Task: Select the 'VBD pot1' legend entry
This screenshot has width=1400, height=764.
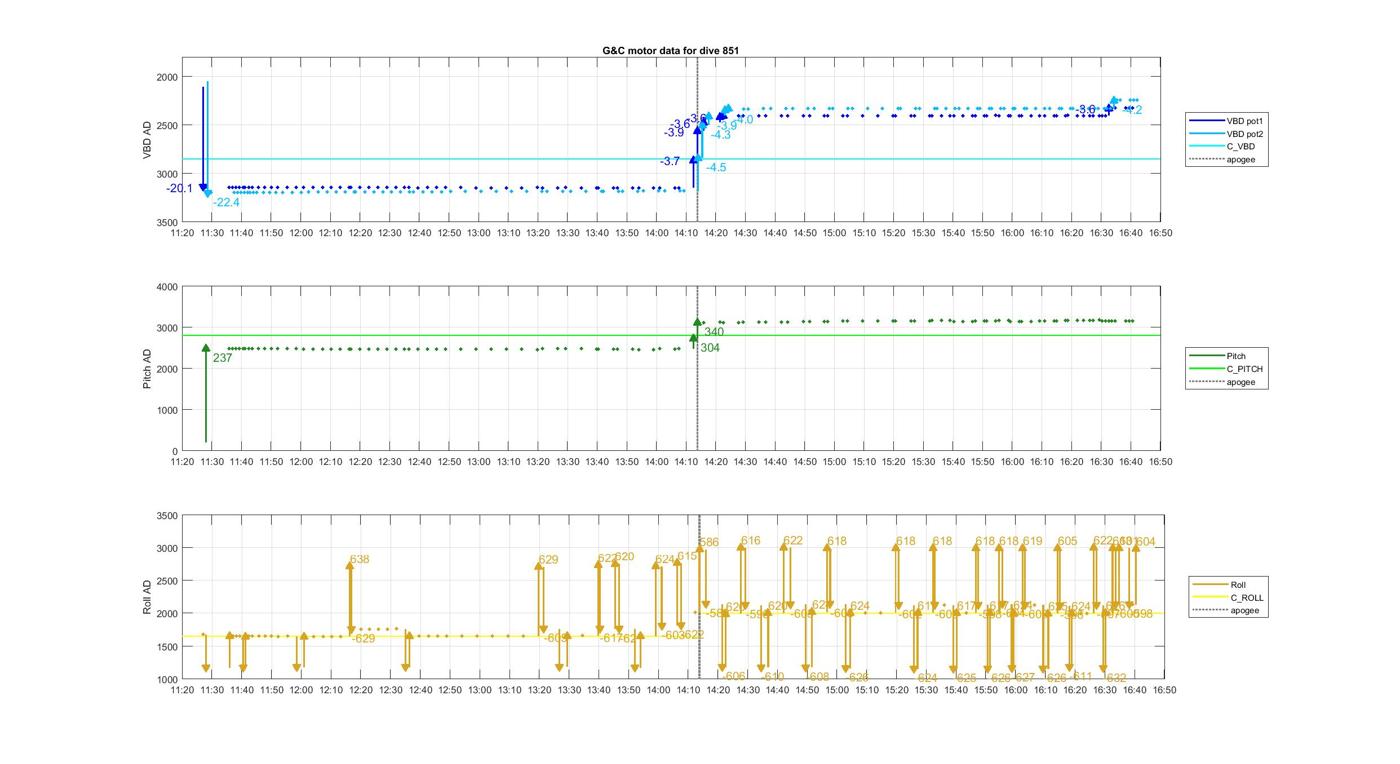Action: [1246, 121]
